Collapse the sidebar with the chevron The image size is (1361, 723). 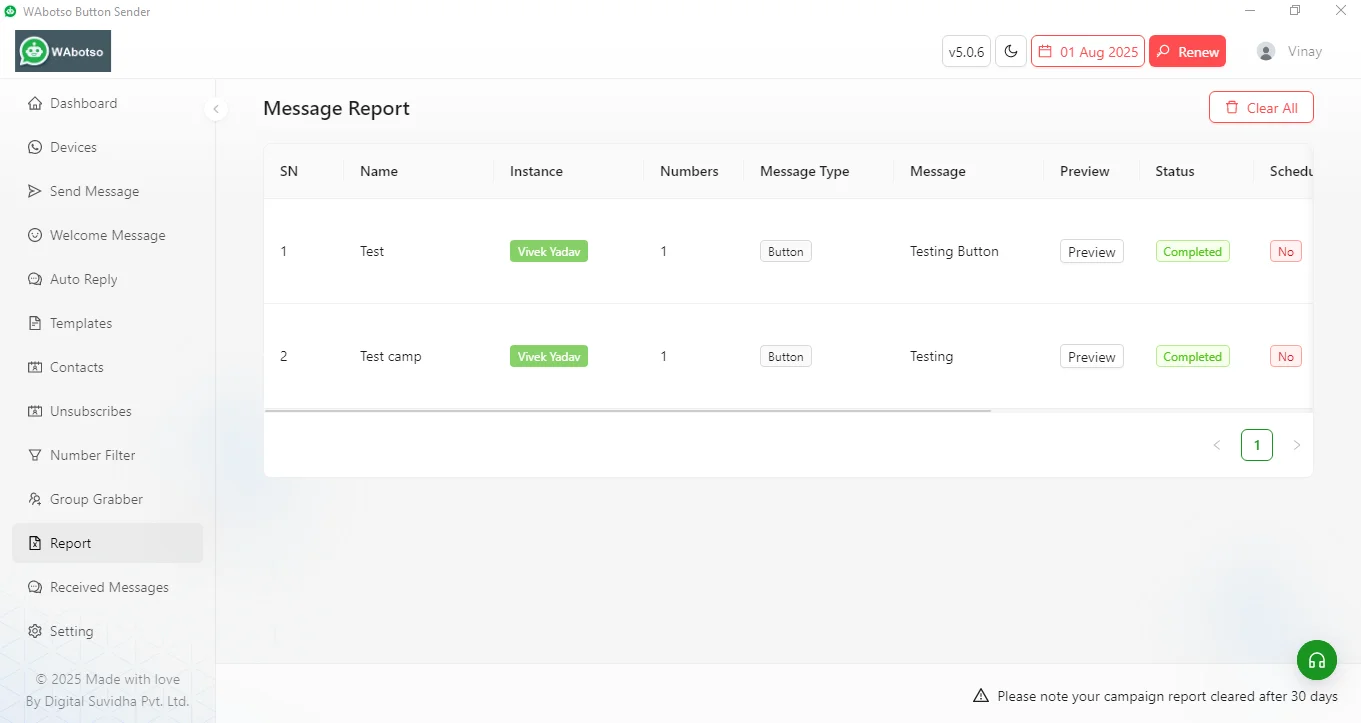coord(215,109)
